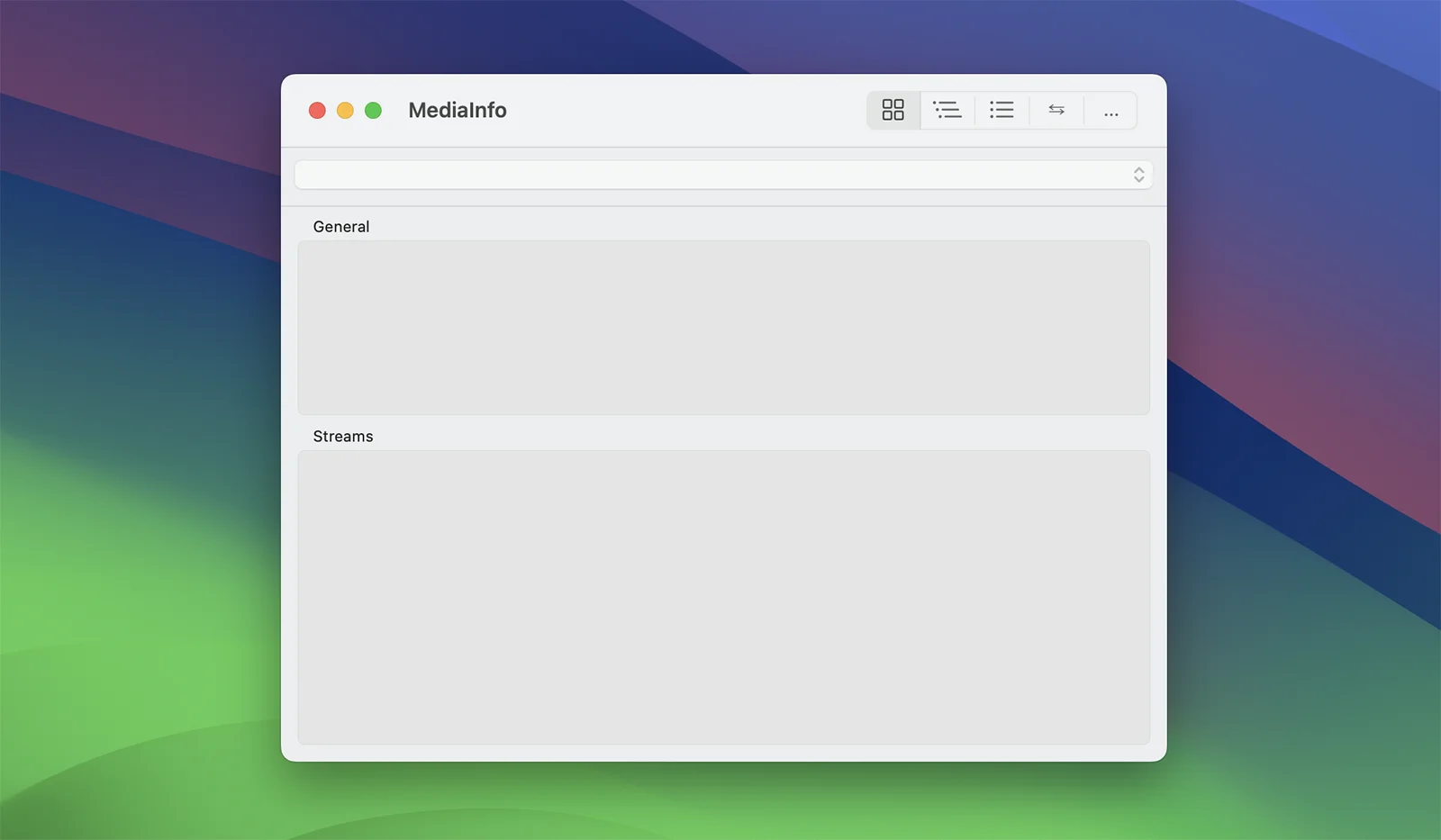Close the MediaInfo window

317,110
